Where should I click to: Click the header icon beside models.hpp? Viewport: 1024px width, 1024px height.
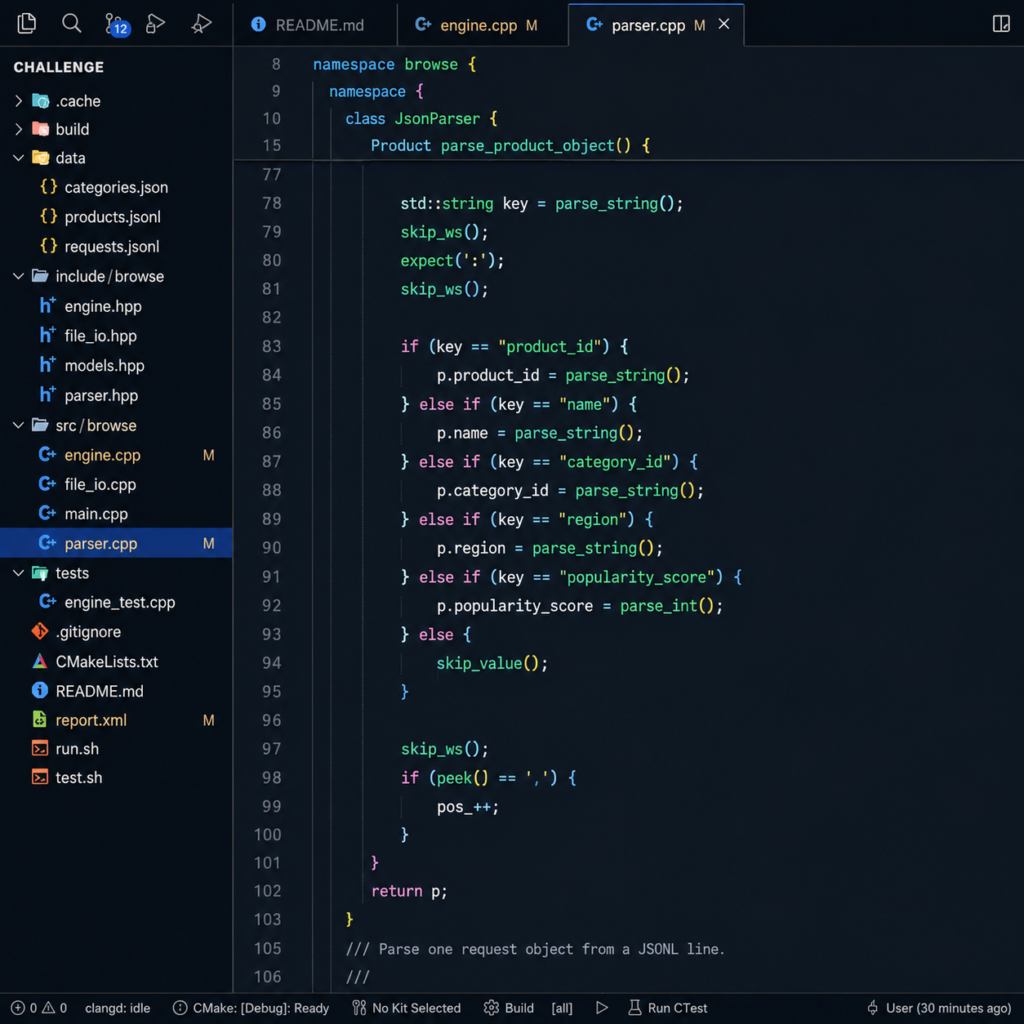(x=47, y=364)
